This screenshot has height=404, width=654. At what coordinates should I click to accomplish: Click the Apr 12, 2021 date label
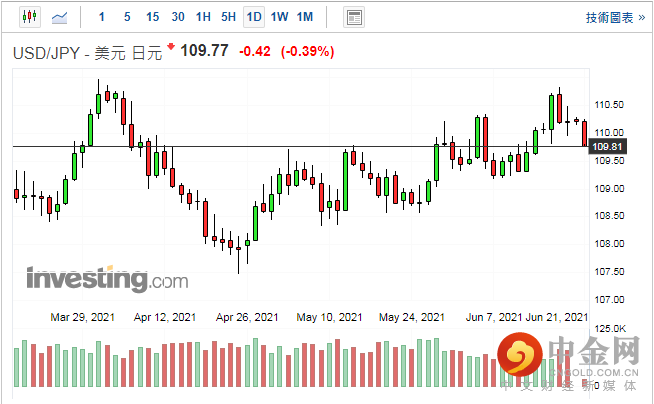point(165,317)
